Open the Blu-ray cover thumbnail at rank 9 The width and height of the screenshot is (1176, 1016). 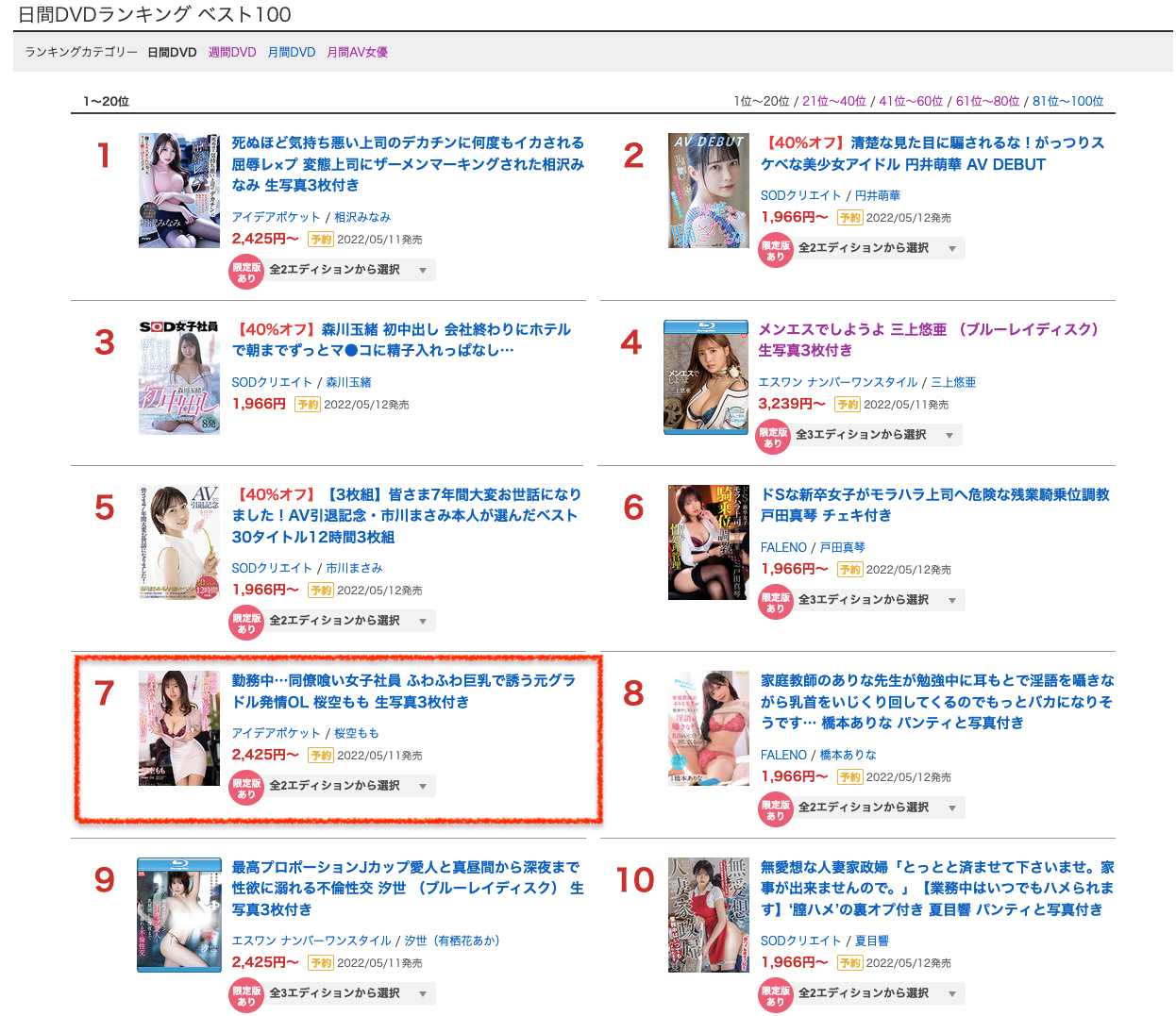tap(179, 915)
